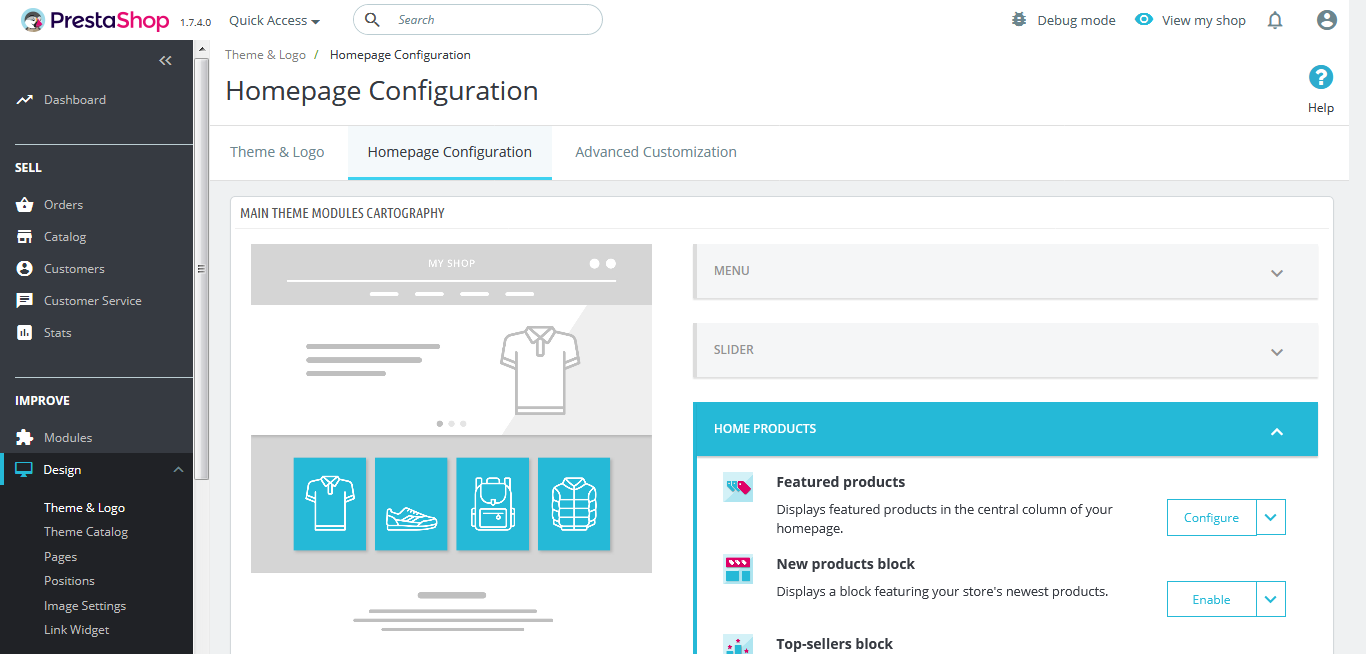The image size is (1366, 654).
Task: Click the View my shop link text
Action: pos(1204,20)
